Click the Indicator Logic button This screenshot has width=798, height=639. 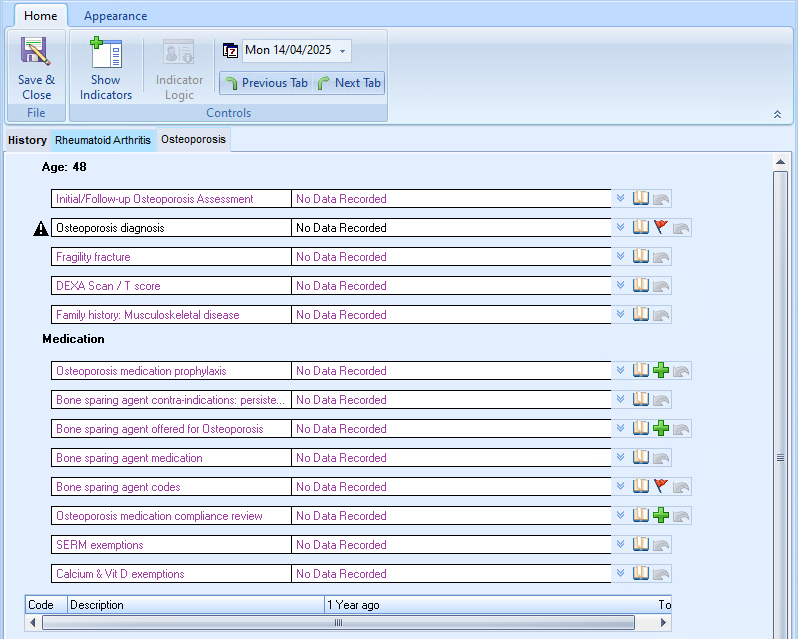(179, 68)
